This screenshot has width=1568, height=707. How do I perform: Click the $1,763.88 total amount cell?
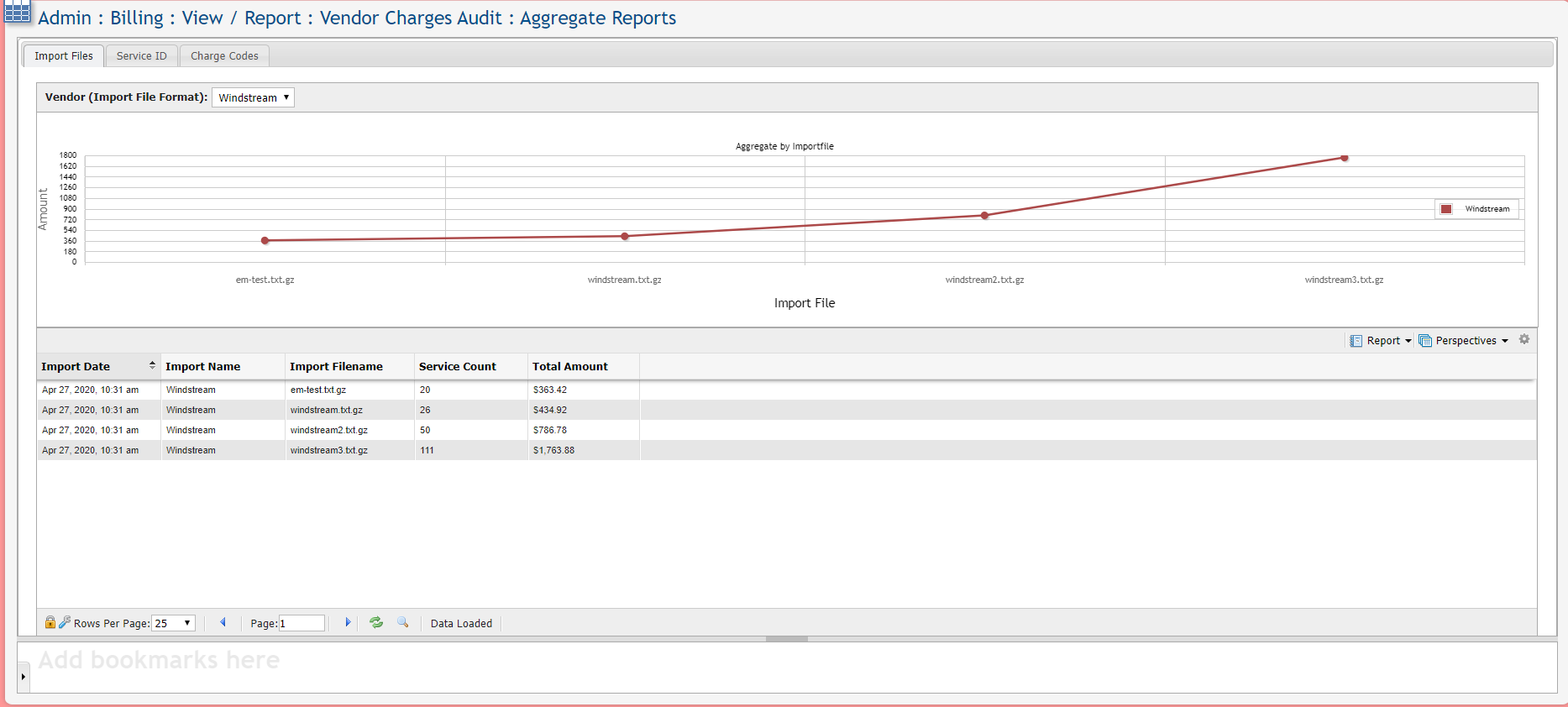click(584, 450)
